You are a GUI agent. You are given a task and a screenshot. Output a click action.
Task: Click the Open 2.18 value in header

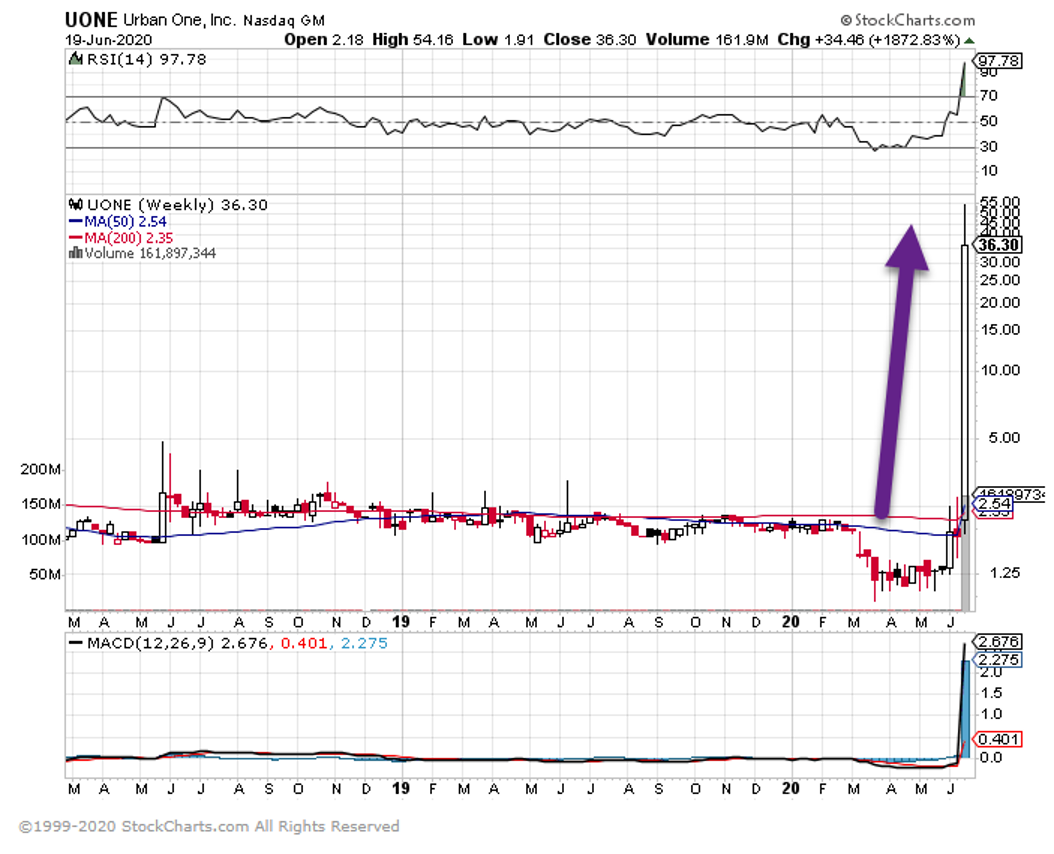click(x=323, y=40)
